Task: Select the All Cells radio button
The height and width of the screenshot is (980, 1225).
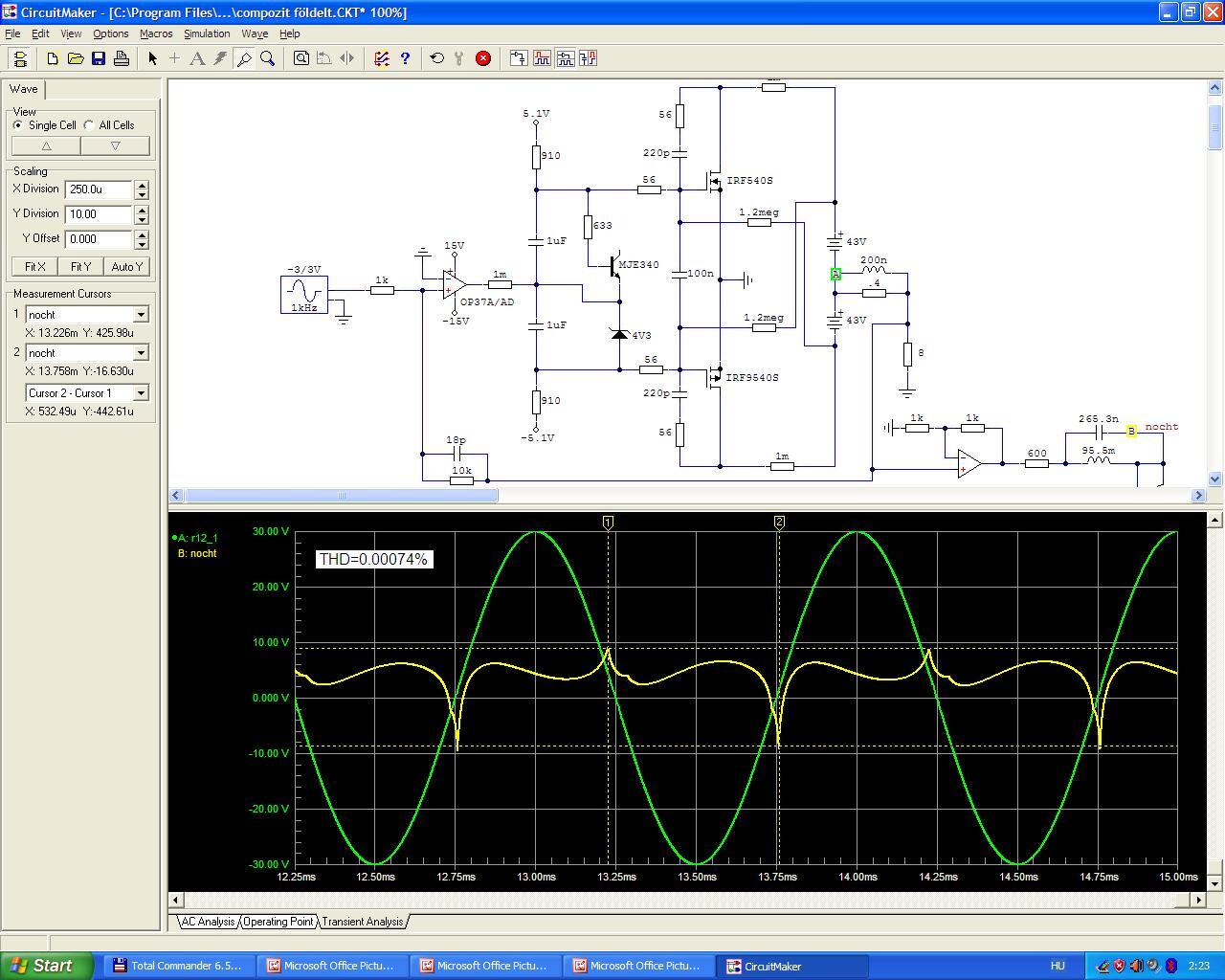Action: [x=89, y=125]
